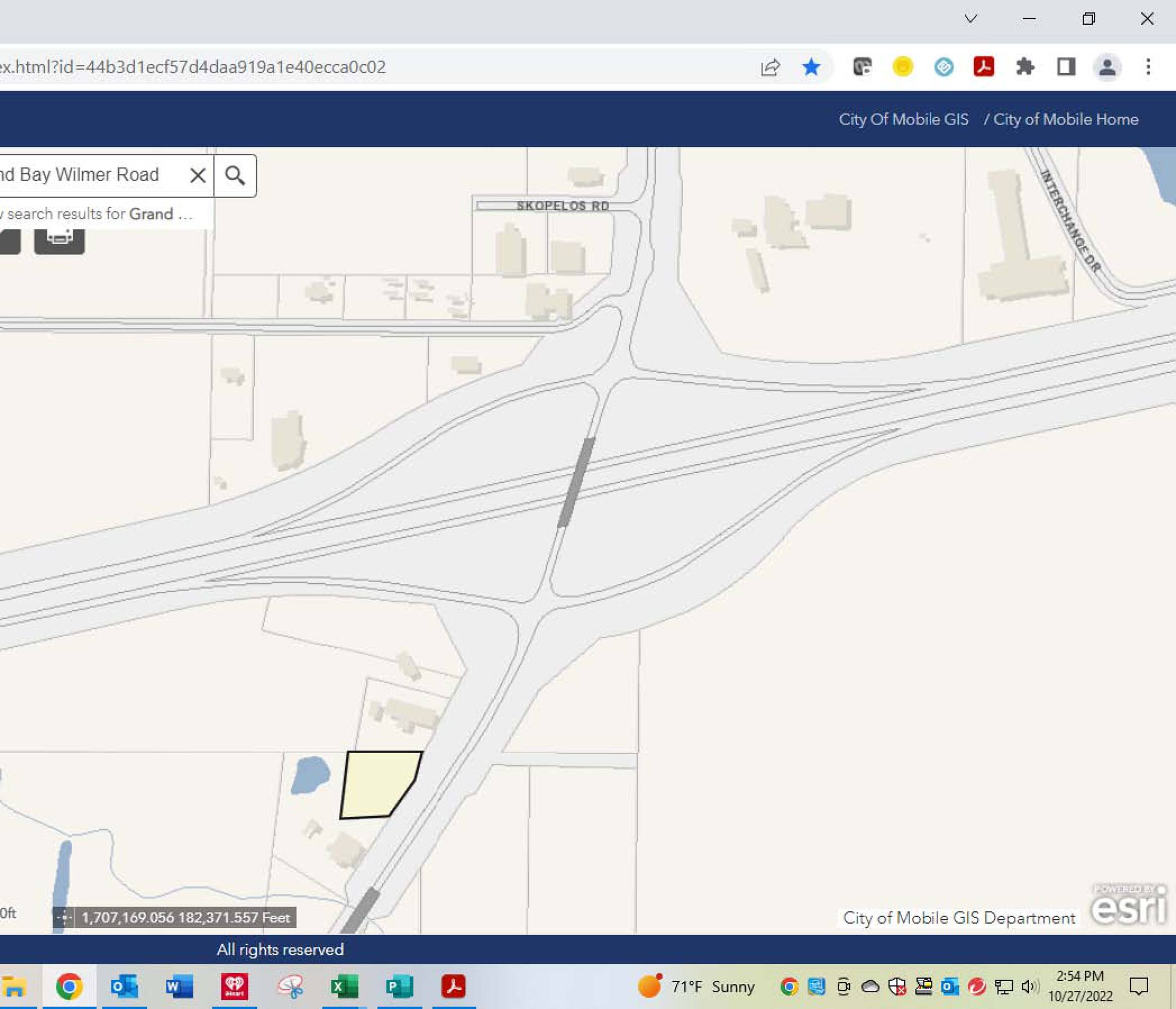Select the highlighted yellow parcel
The image size is (1176, 1009).
(377, 783)
